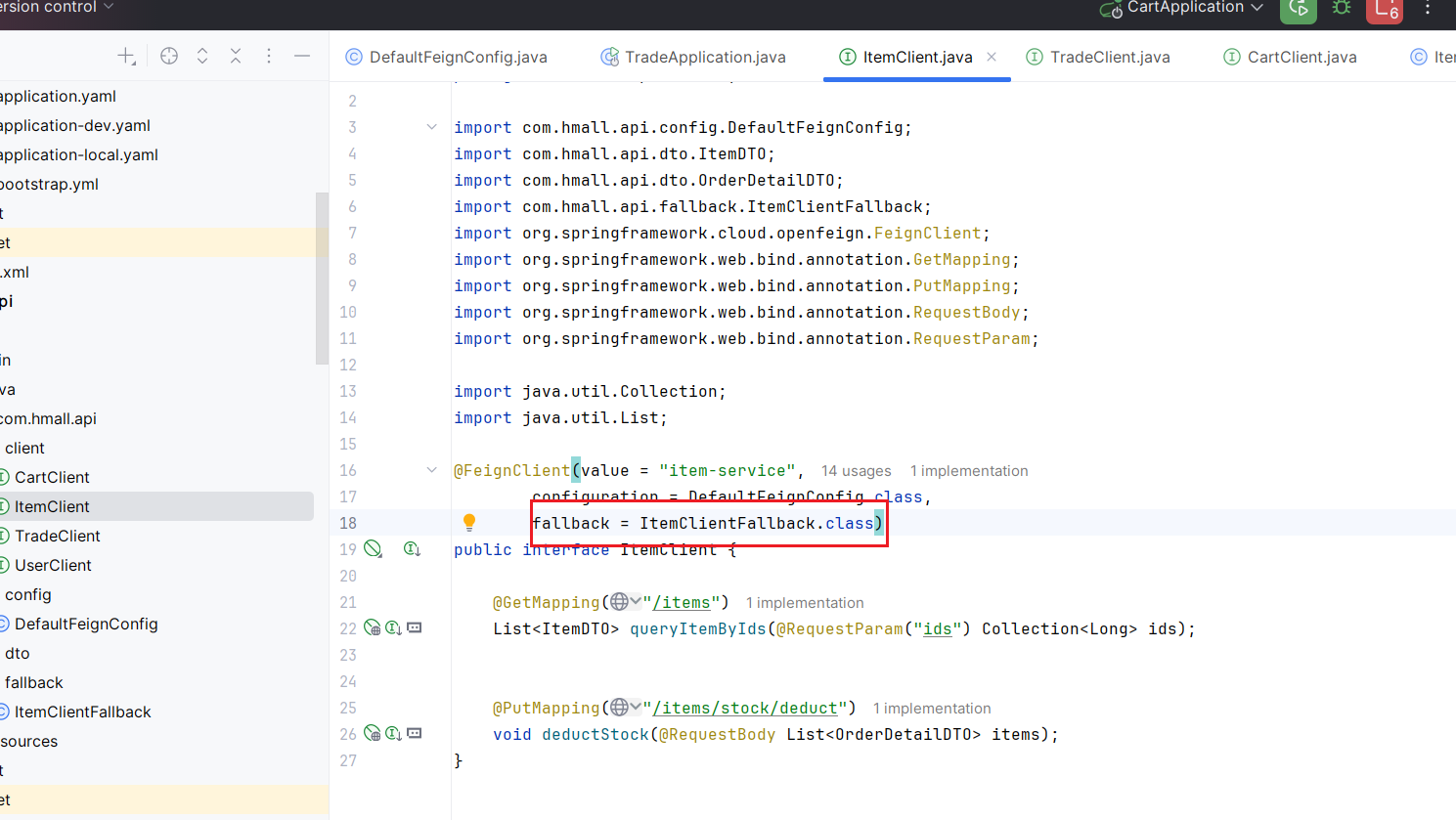
Task: Select com.hmall.api package in tree
Action: coord(49,418)
